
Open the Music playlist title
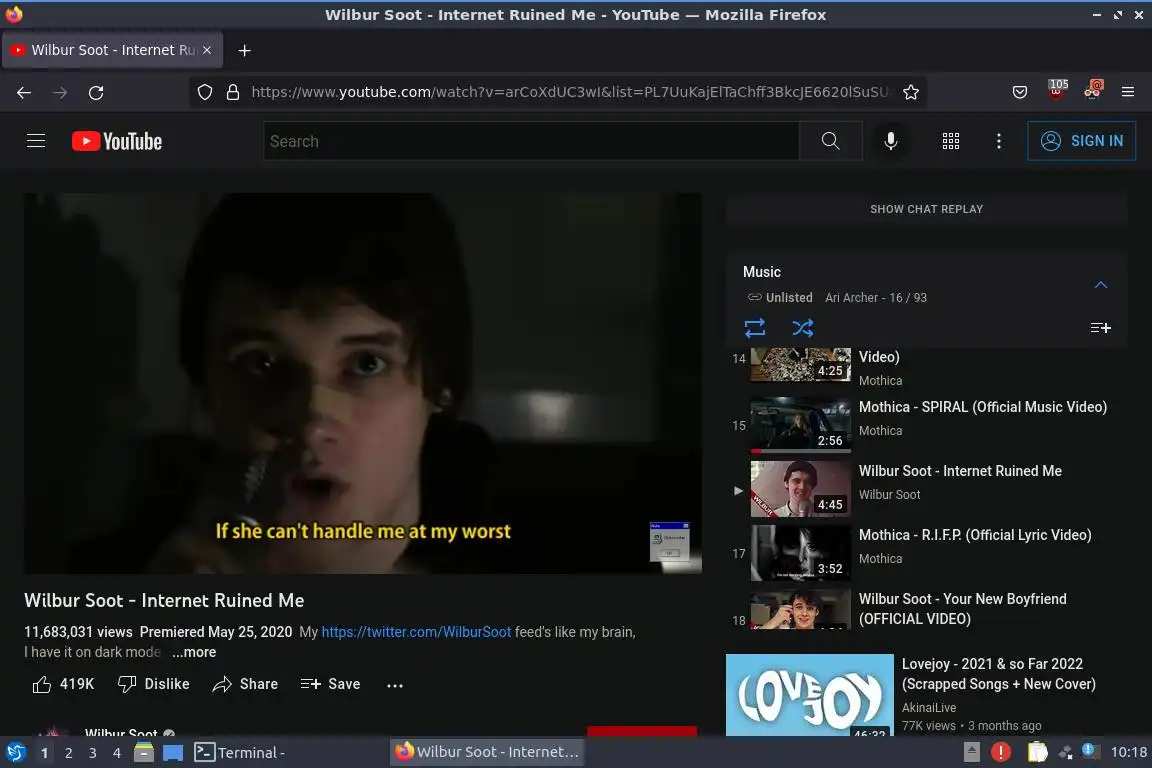click(761, 272)
